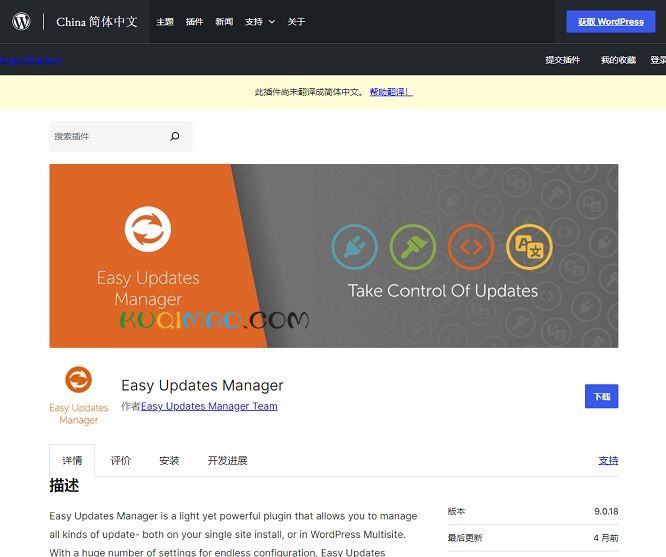Click the version value 9.0.18
Screen dimensions: 666x557
[x=606, y=511]
